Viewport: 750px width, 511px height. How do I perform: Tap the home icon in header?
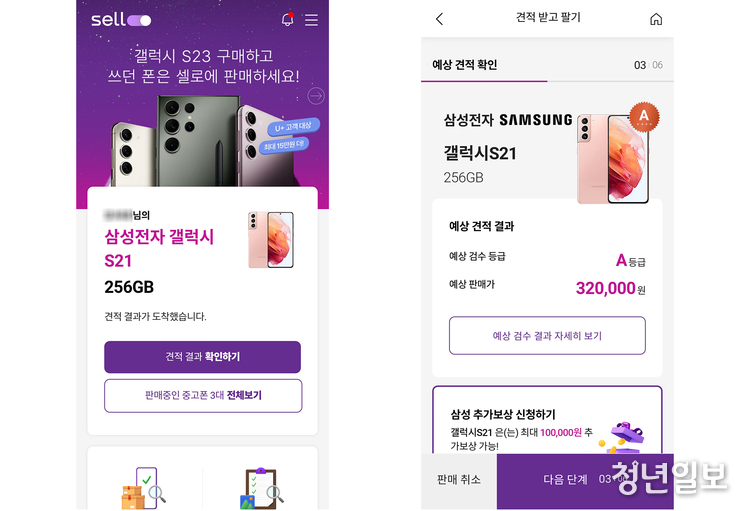tap(656, 19)
